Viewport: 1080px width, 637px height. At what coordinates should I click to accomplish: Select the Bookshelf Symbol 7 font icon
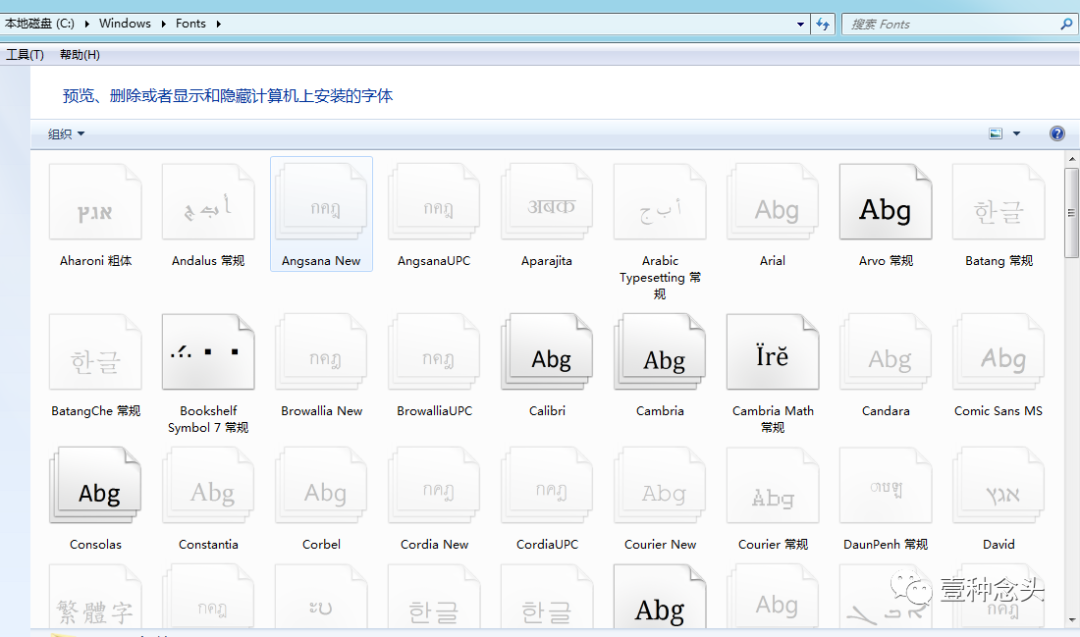[x=208, y=352]
